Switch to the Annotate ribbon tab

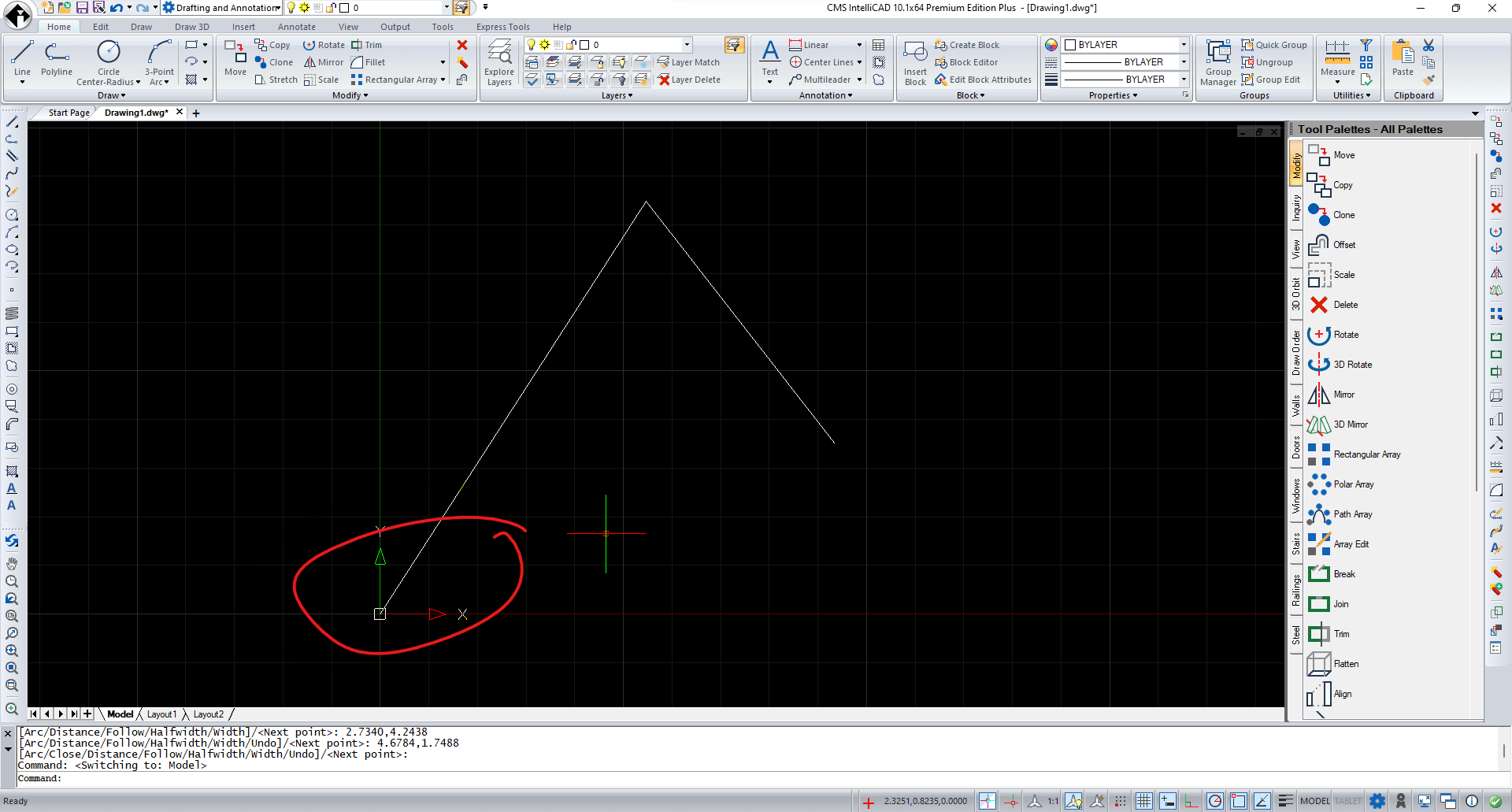point(296,27)
